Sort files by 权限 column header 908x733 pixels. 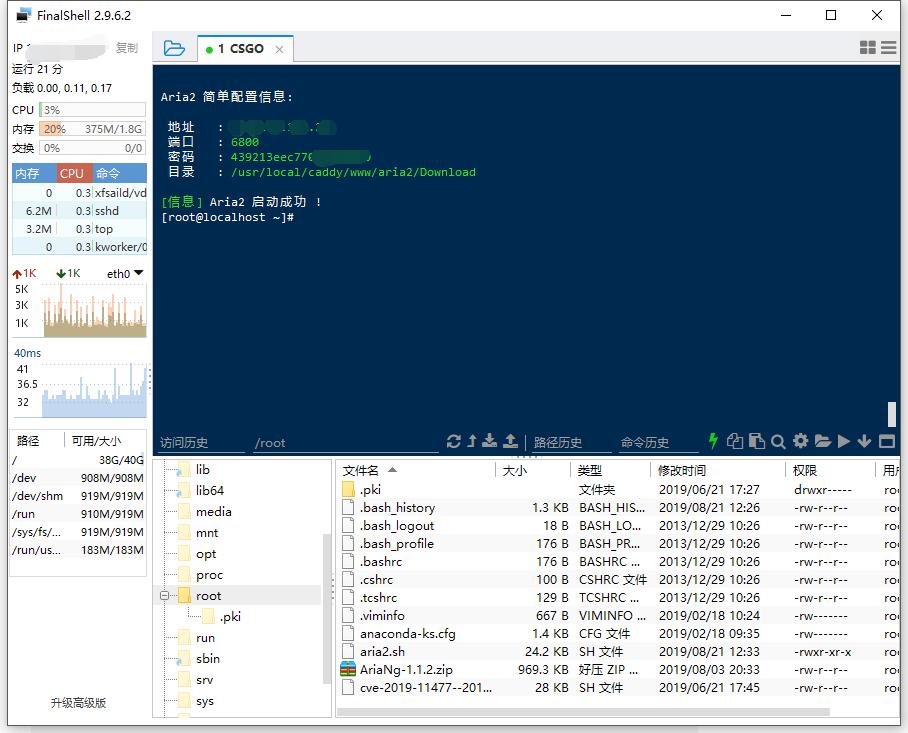[830, 470]
